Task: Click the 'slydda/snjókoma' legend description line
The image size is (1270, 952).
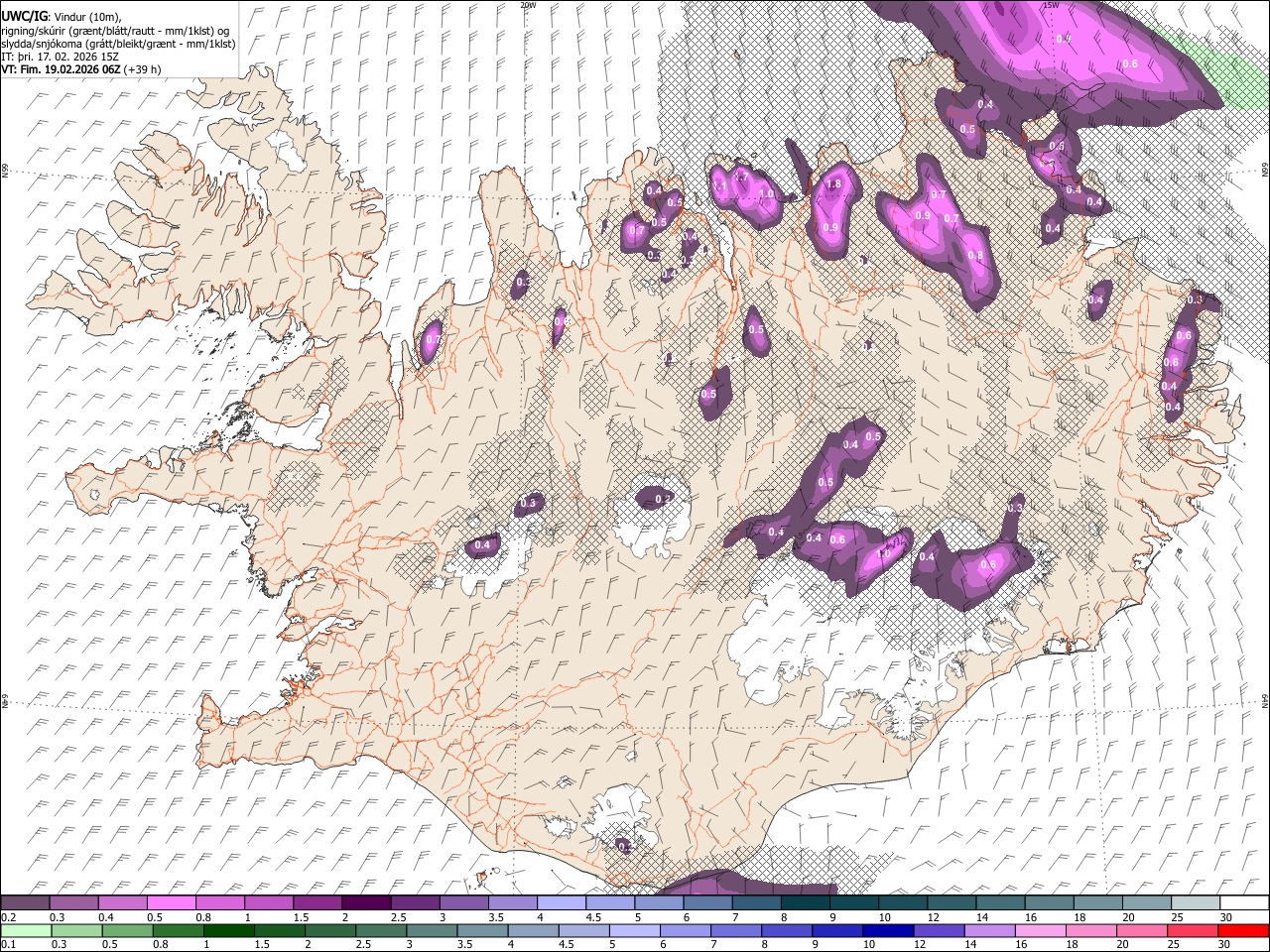Action: pos(118,44)
